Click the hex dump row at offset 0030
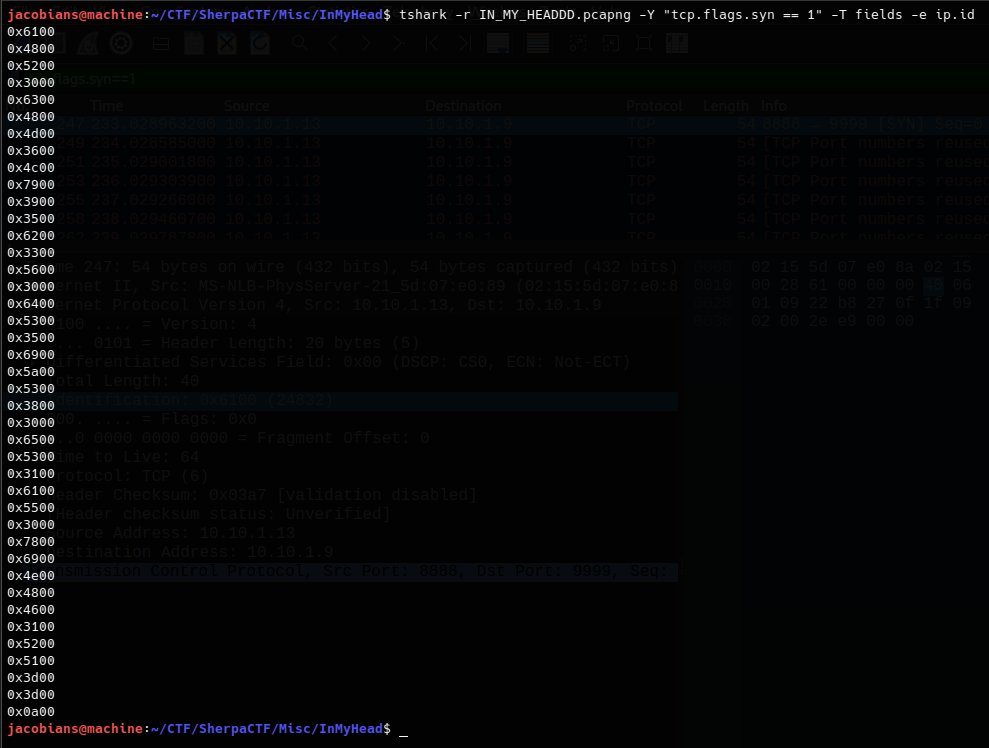989x748 pixels. coord(804,322)
